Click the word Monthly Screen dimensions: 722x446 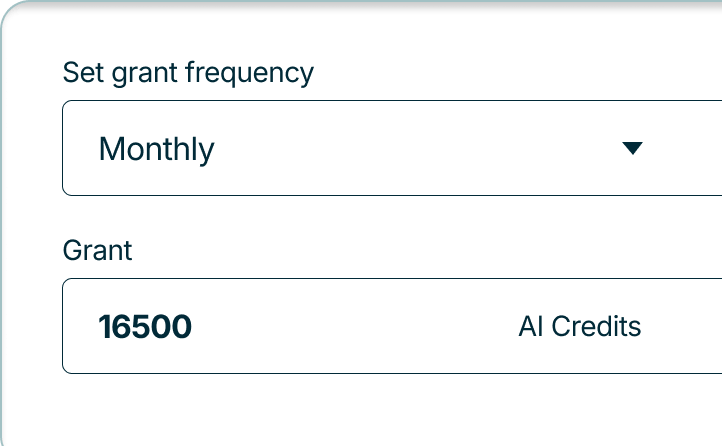point(157,150)
